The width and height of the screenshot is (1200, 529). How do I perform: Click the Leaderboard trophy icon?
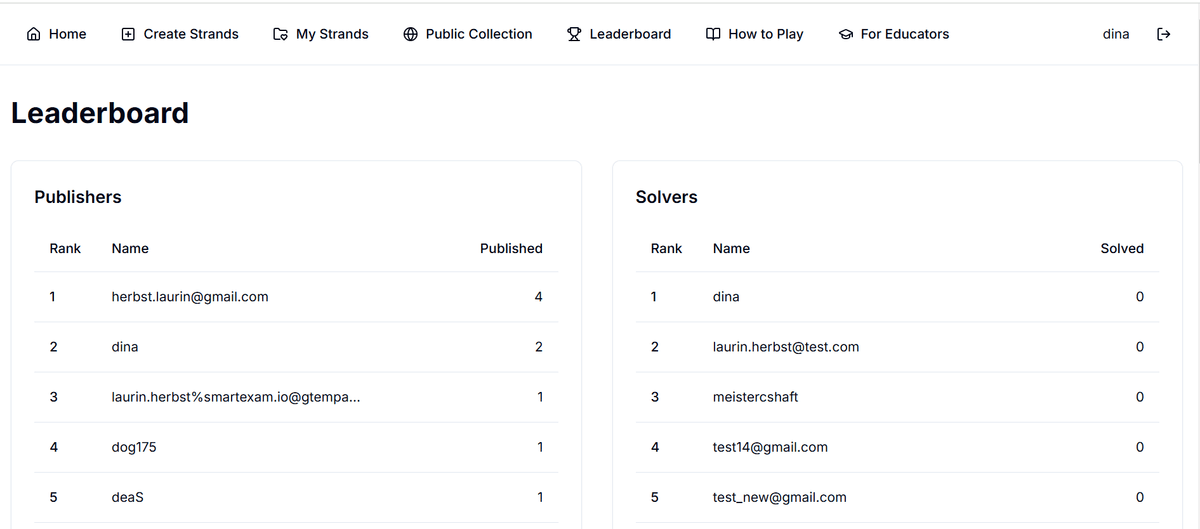[574, 34]
